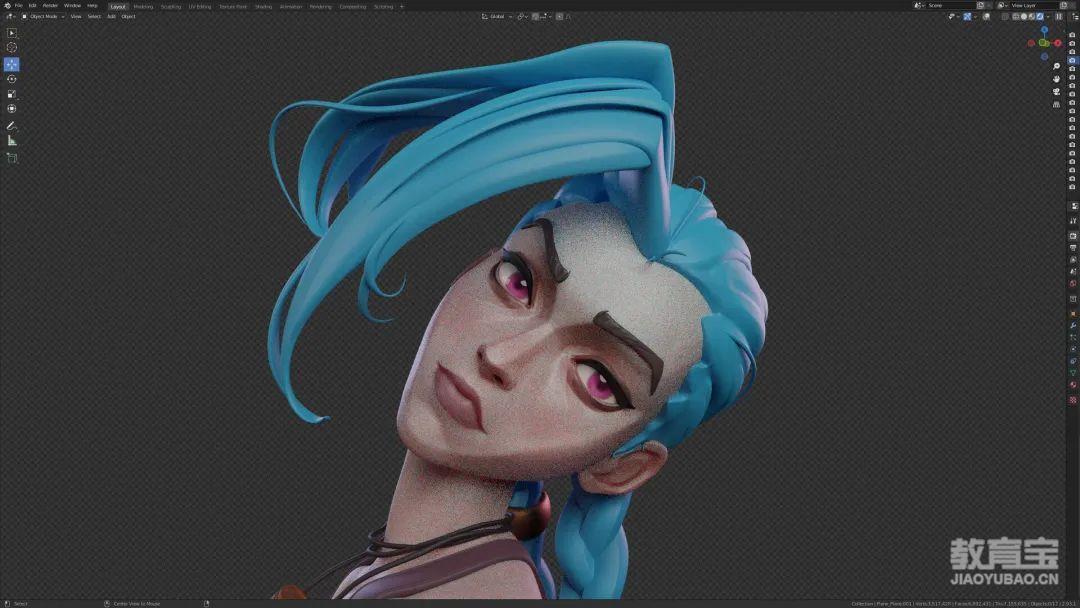
Task: Open the World properties tab
Action: (x=1073, y=284)
